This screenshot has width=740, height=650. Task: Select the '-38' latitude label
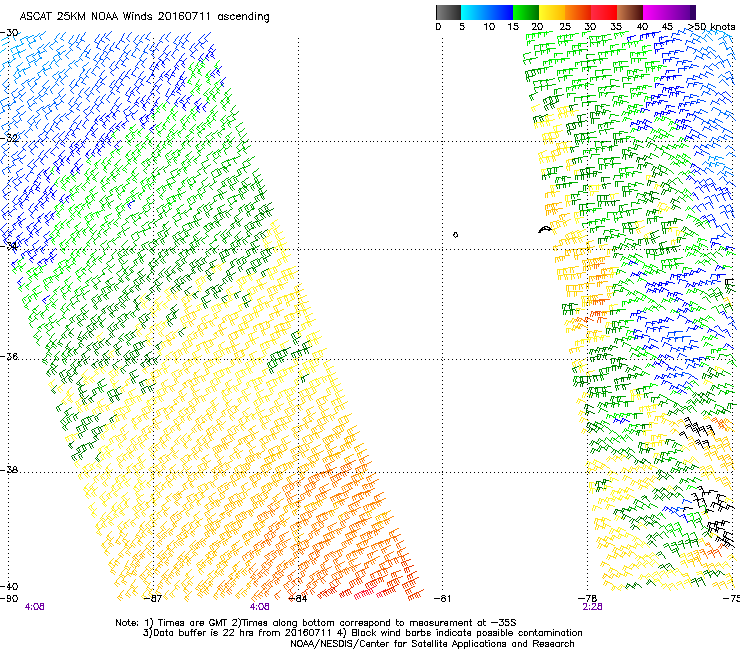9,470
